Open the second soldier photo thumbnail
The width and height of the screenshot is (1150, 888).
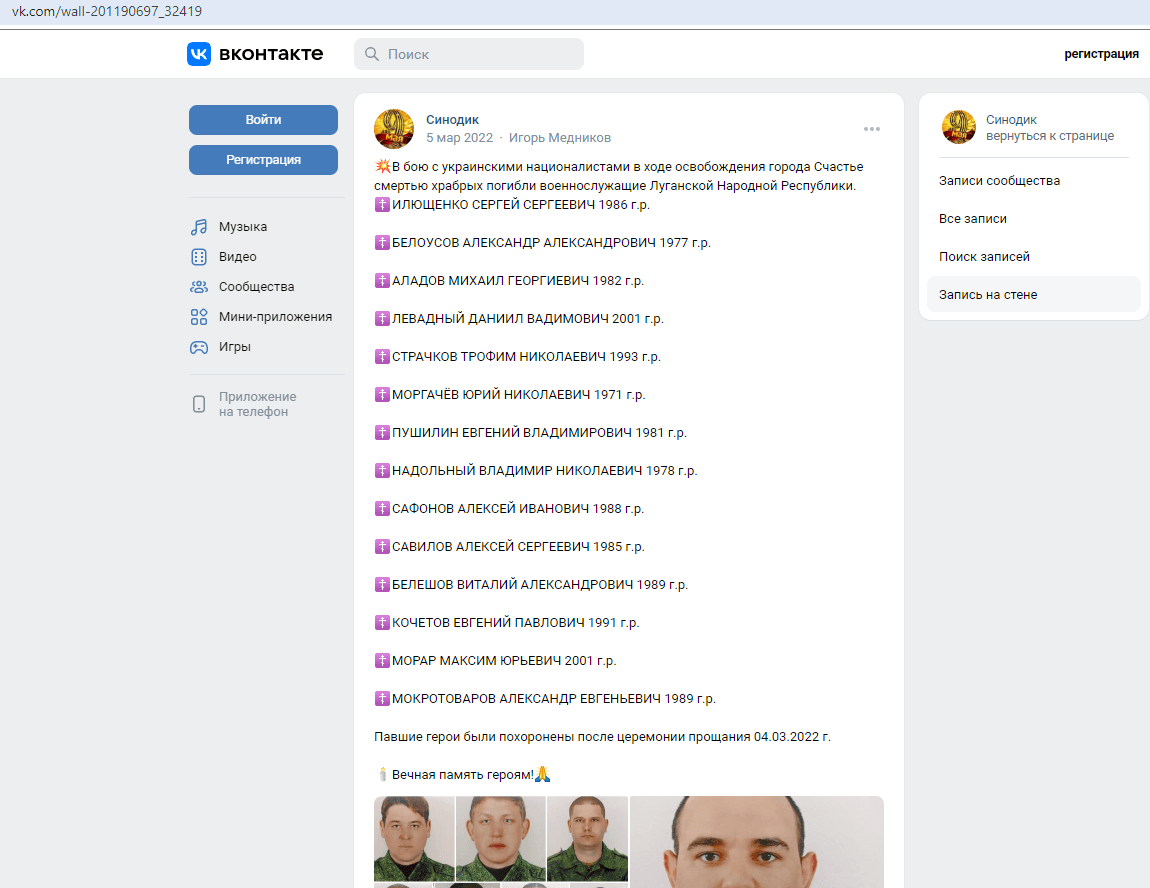(x=500, y=838)
